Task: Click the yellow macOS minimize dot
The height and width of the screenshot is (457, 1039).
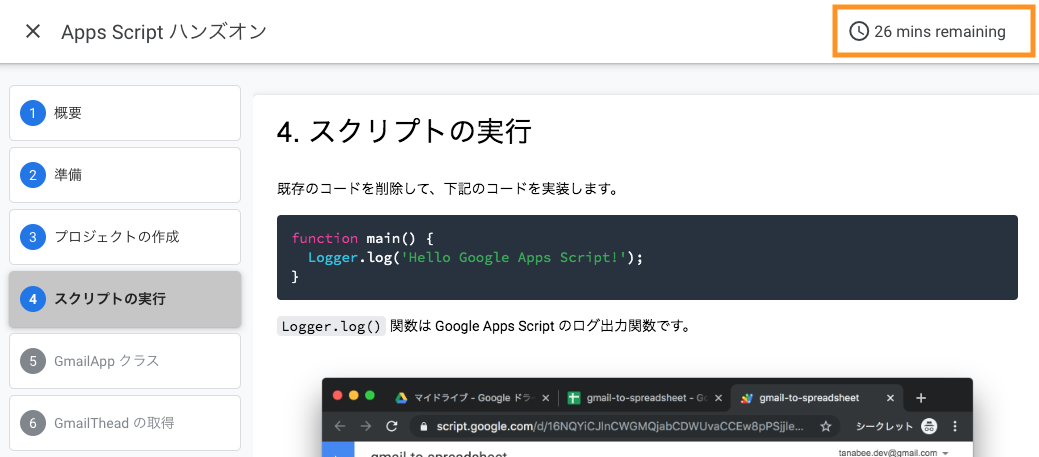Action: 353,396
